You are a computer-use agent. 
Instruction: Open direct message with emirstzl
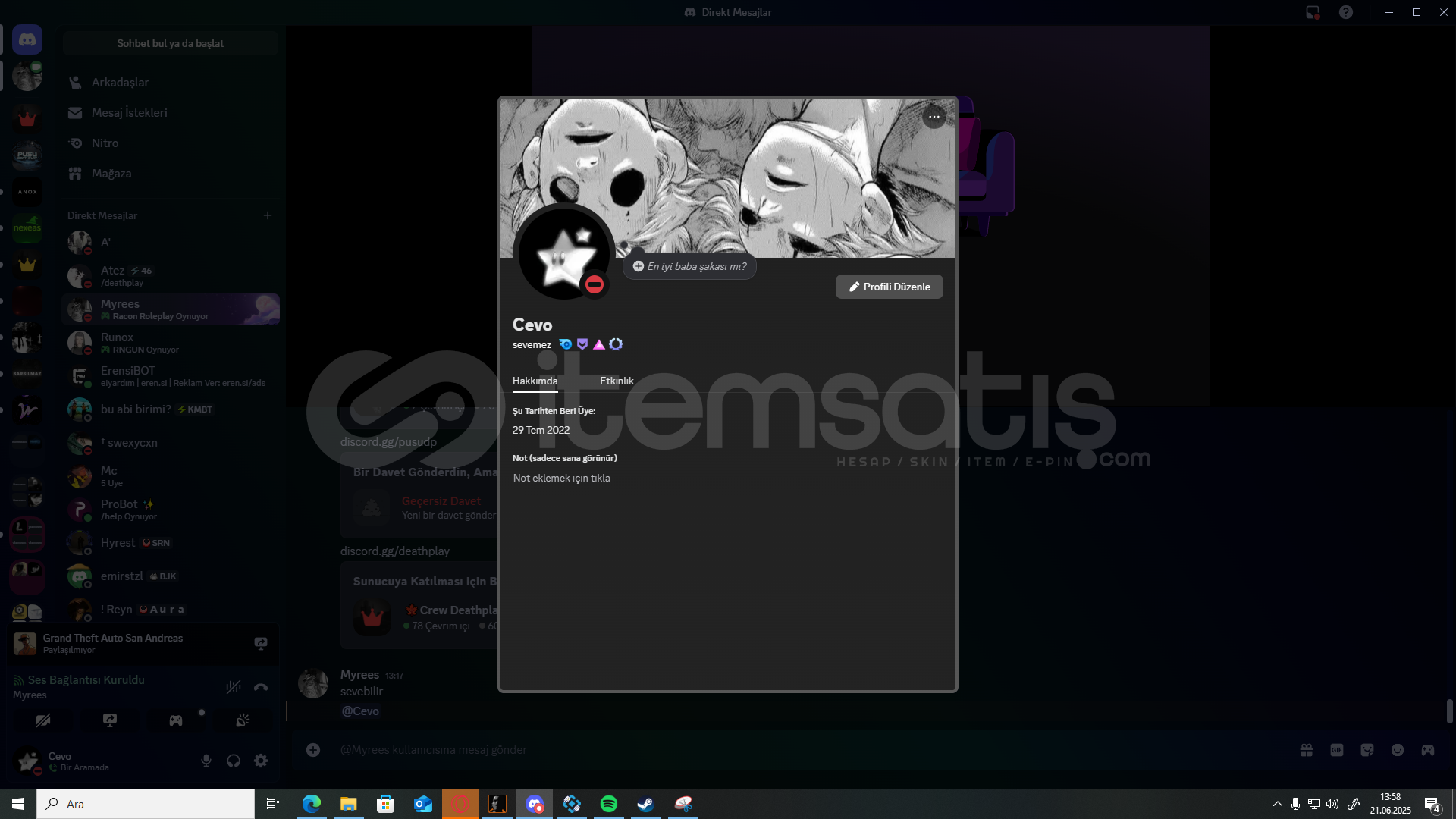(x=171, y=576)
